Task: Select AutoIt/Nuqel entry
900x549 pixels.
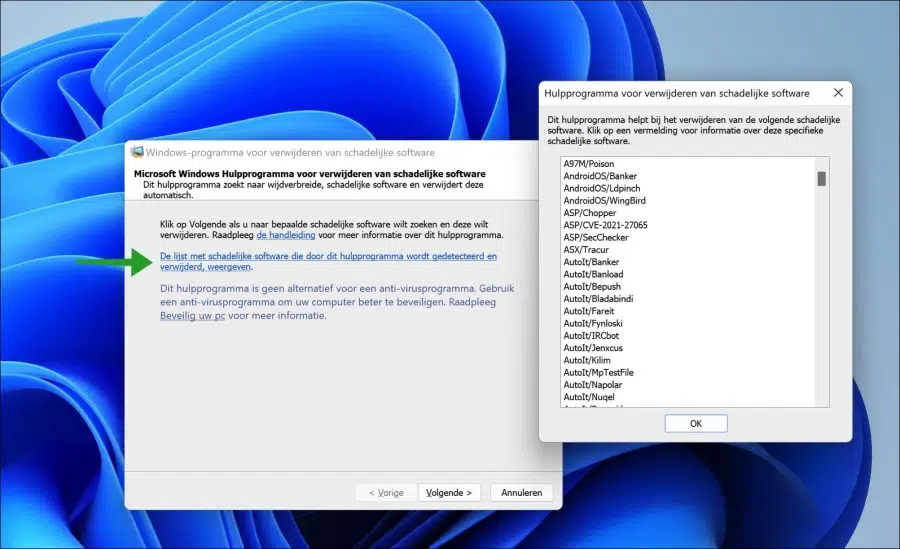Action: coord(589,397)
